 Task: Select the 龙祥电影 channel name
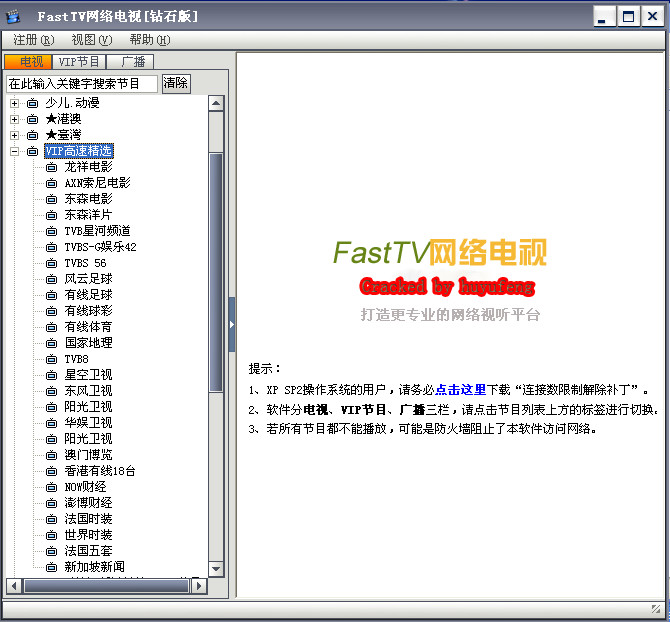click(x=88, y=167)
